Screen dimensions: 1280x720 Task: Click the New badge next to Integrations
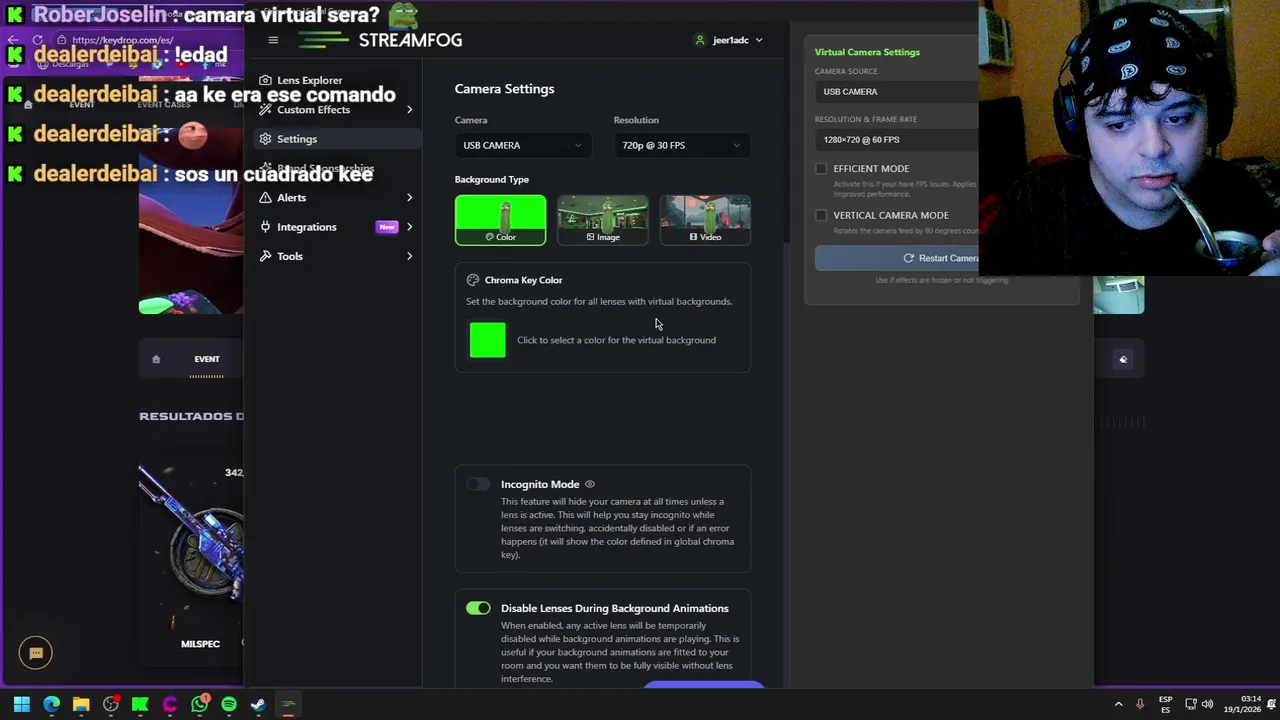387,227
